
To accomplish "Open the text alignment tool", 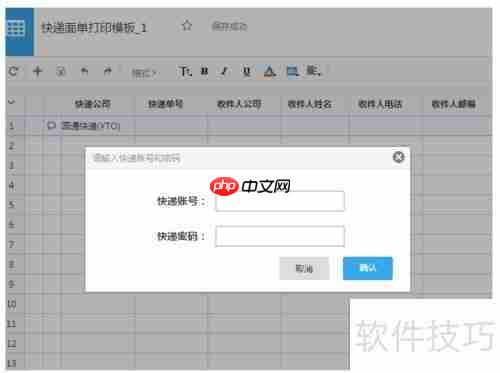I will [313, 71].
